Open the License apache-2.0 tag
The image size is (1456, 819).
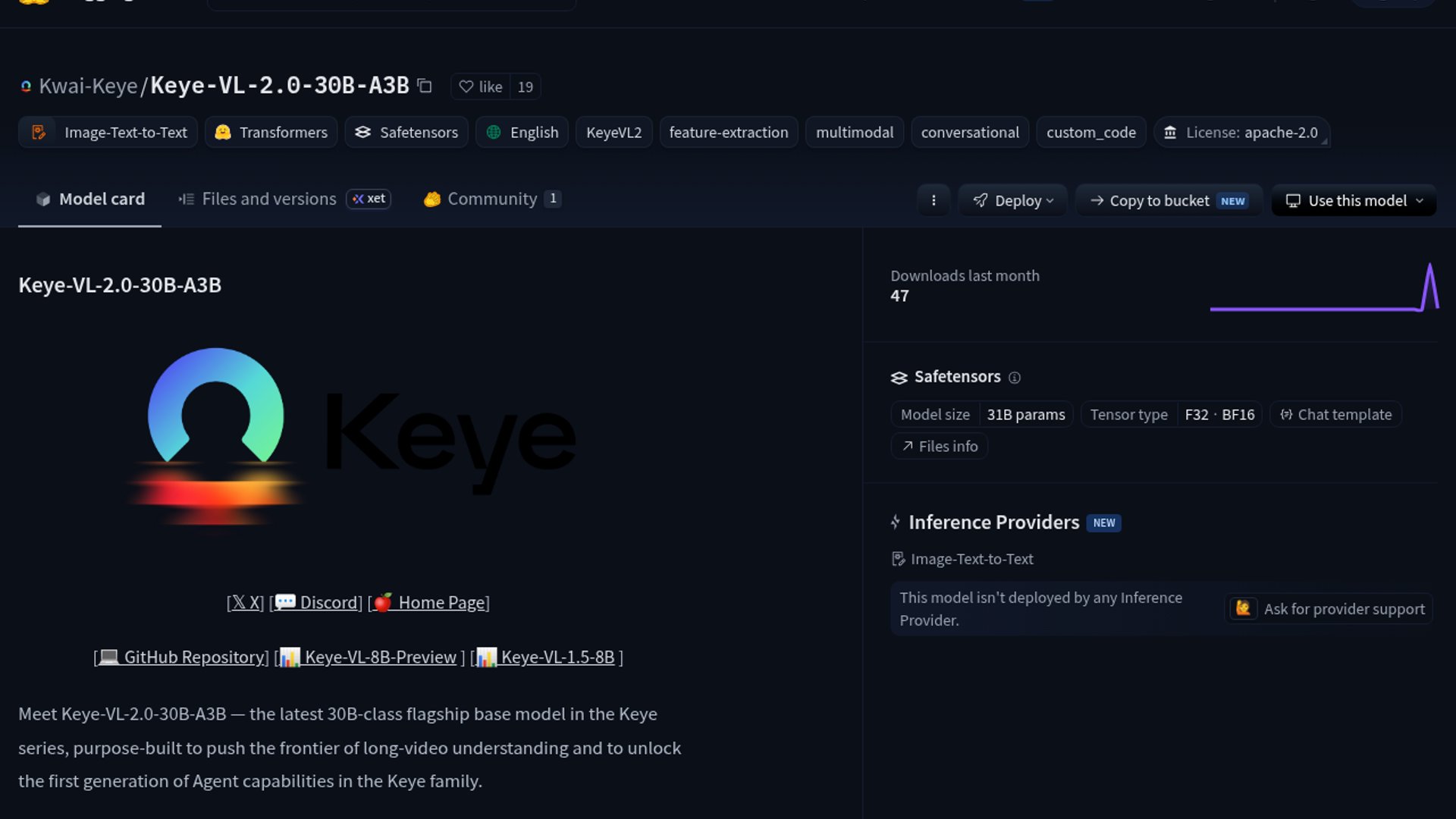[x=1241, y=133]
